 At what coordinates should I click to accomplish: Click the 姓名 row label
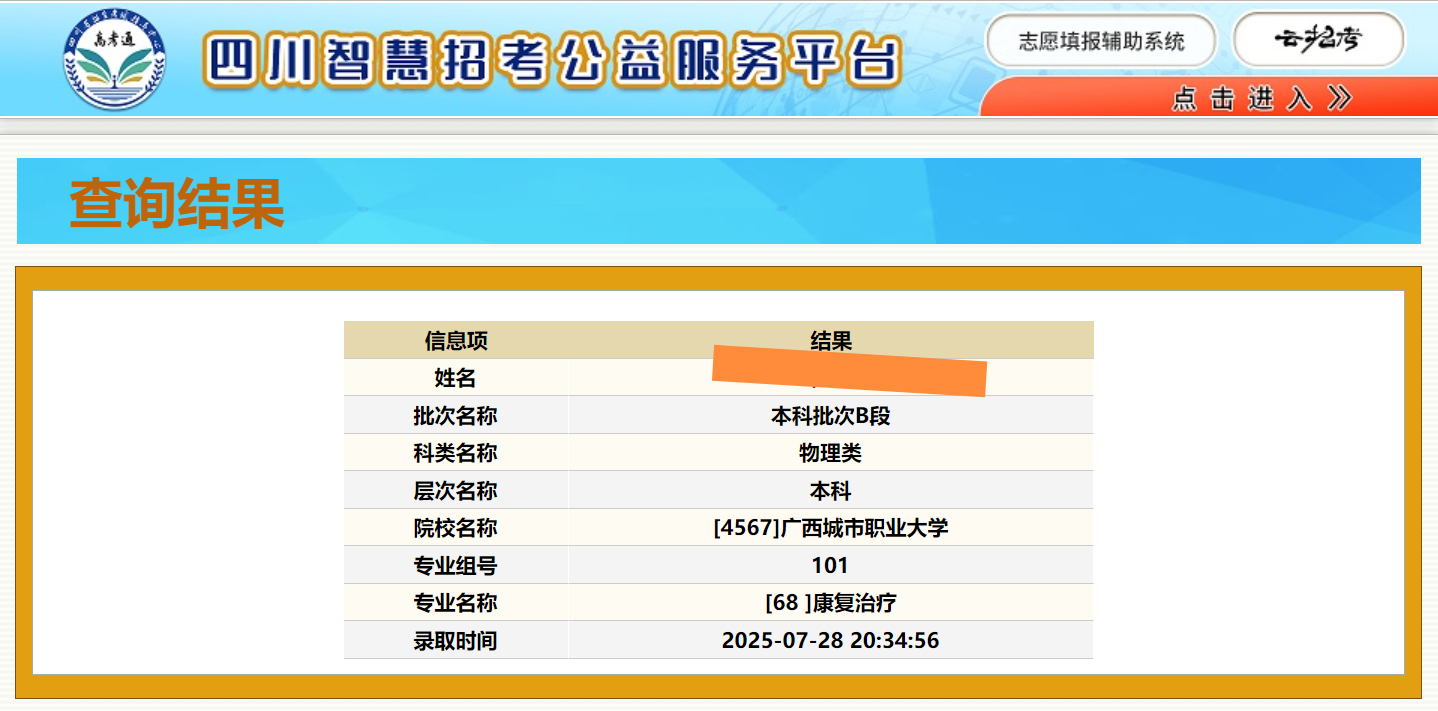pos(456,378)
